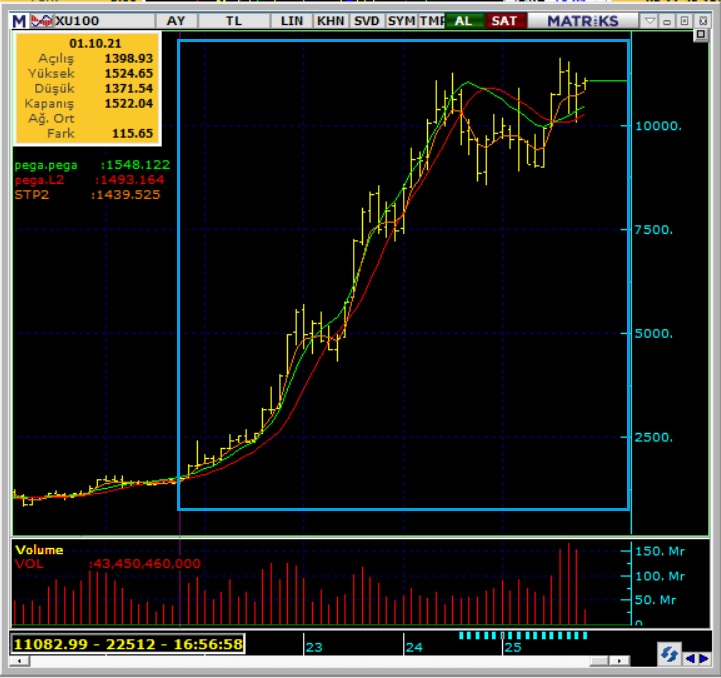Image resolution: width=721 pixels, height=678 pixels.
Task: Click the horizontal scrollbar right arrow
Action: click(621, 661)
